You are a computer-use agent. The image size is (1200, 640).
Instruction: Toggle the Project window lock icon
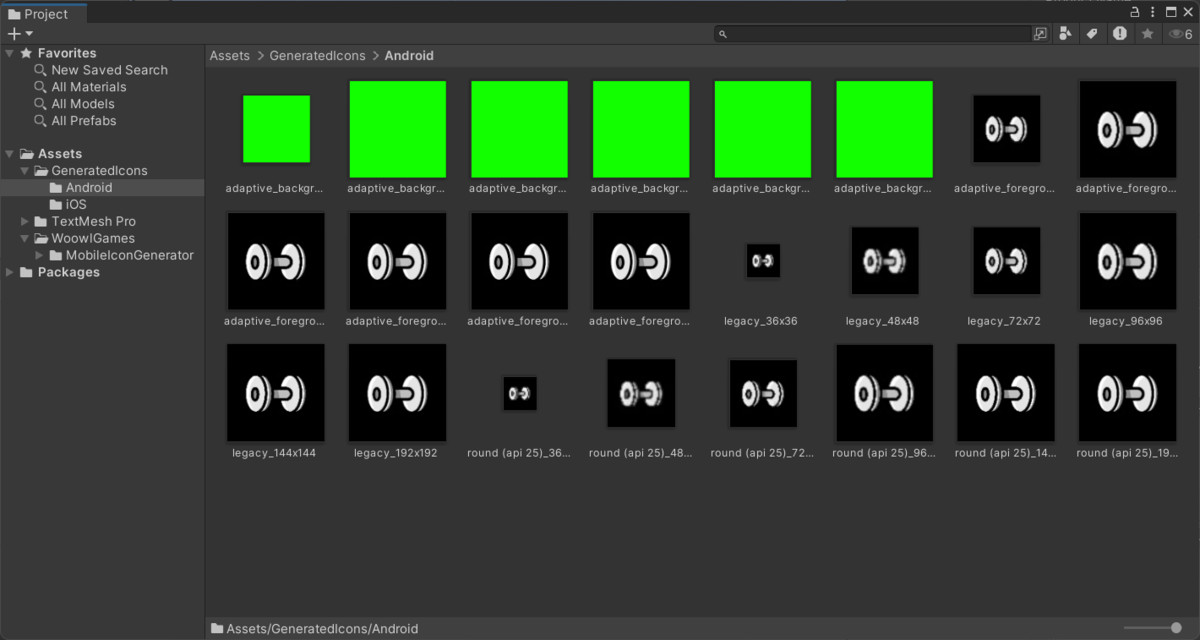coord(1135,13)
